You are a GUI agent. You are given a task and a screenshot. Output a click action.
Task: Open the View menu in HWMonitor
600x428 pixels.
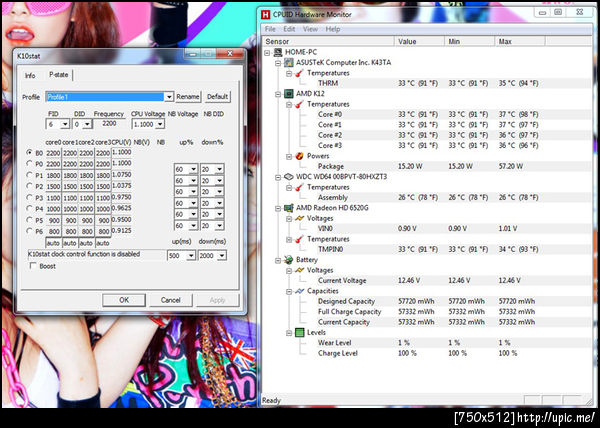(x=310, y=29)
